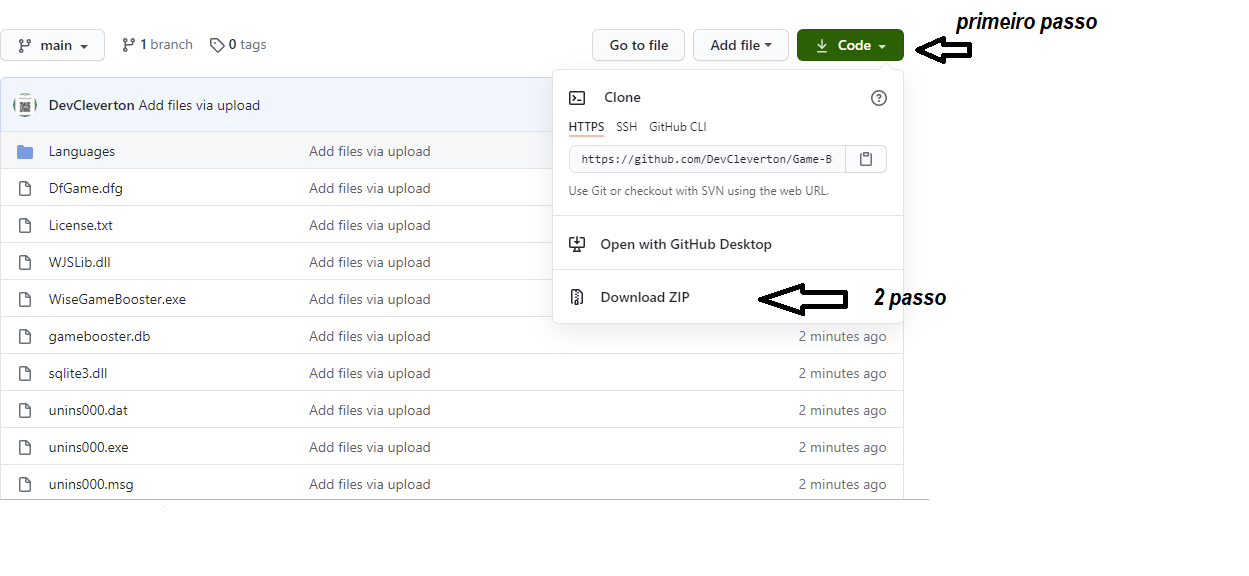The image size is (1249, 576).
Task: Click the Languages folder icon
Action: [25, 151]
